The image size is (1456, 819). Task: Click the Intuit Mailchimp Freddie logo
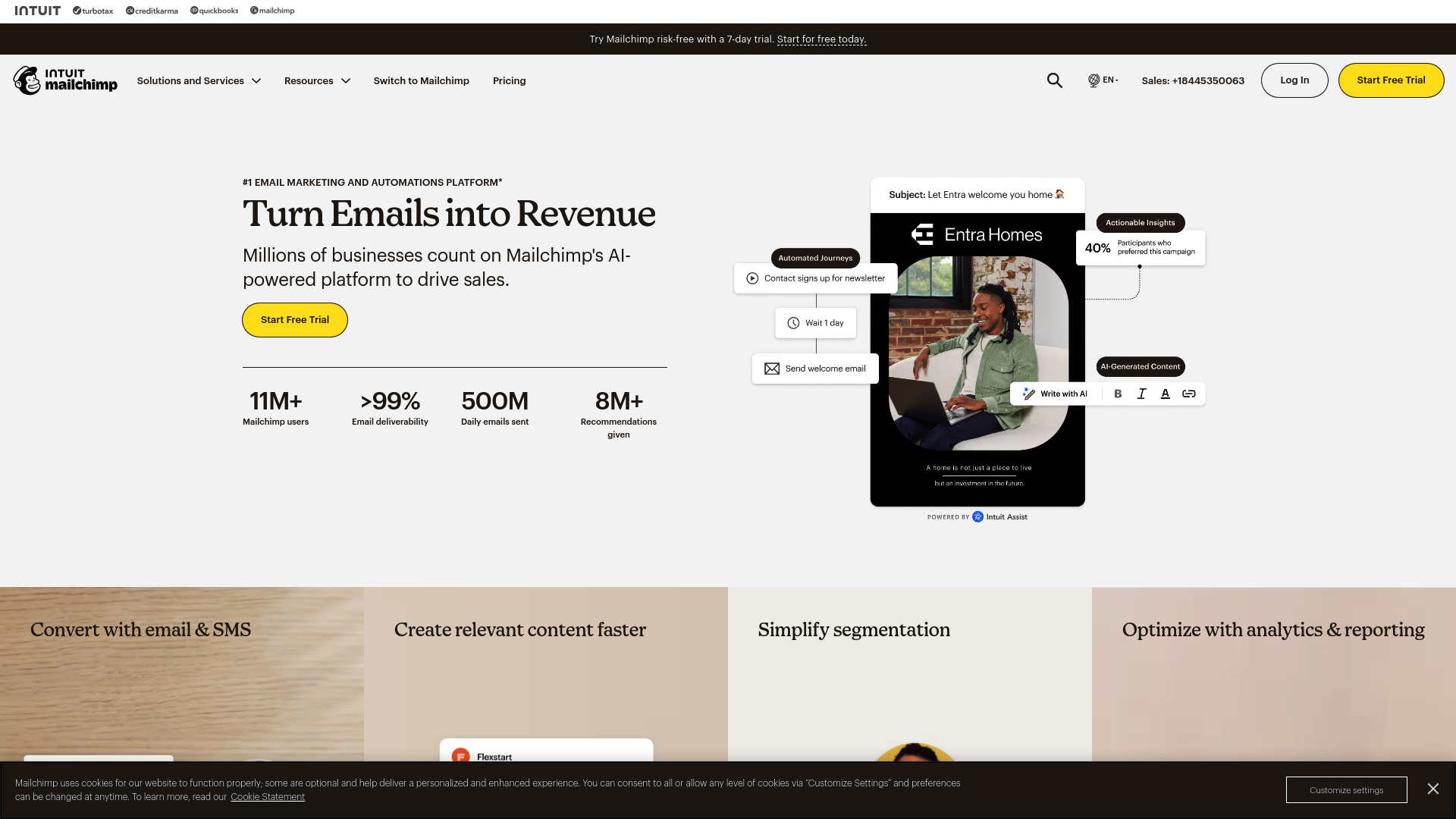point(65,80)
